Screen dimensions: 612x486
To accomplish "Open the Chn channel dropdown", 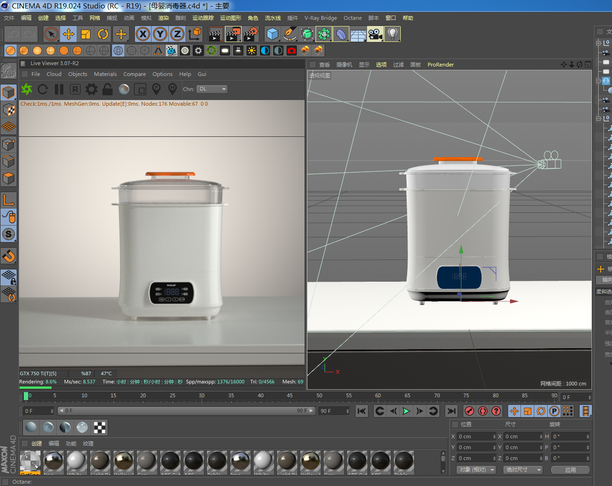I will (x=211, y=89).
